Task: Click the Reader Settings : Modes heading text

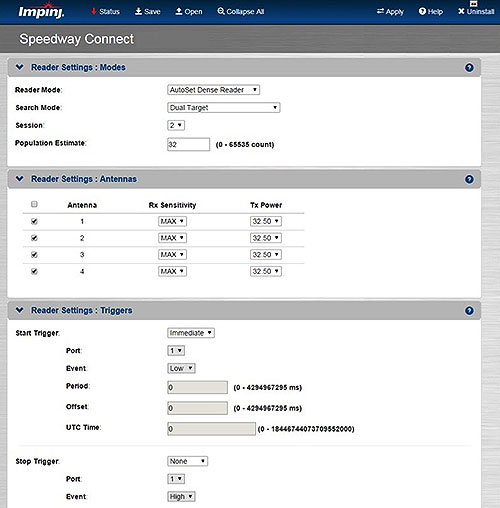Action: [x=78, y=67]
